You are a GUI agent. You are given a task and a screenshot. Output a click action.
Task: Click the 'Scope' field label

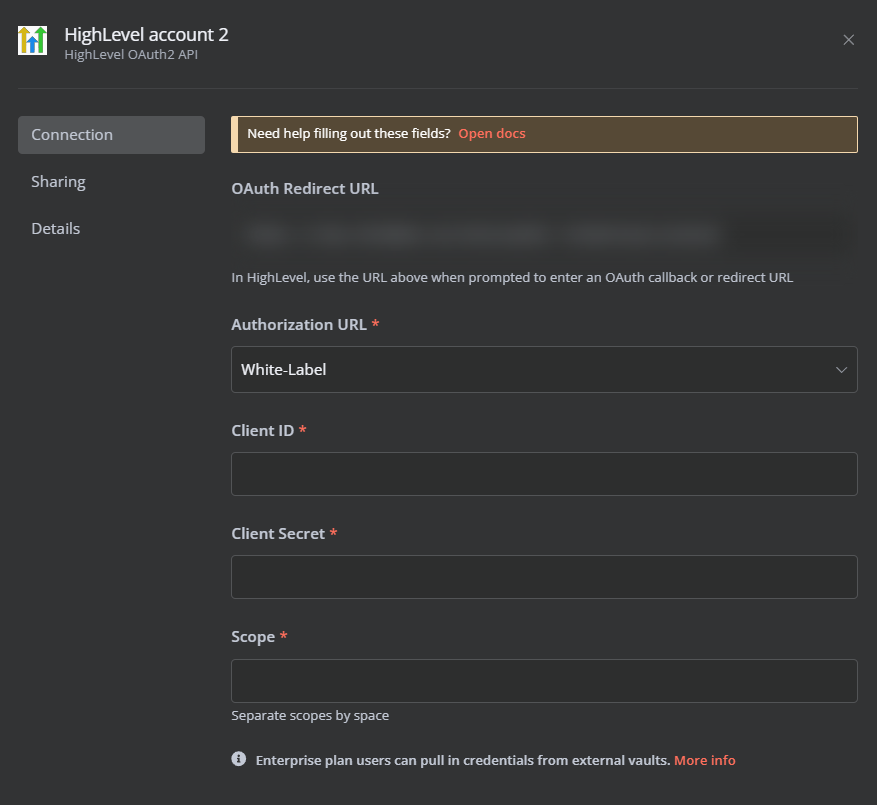pos(253,637)
